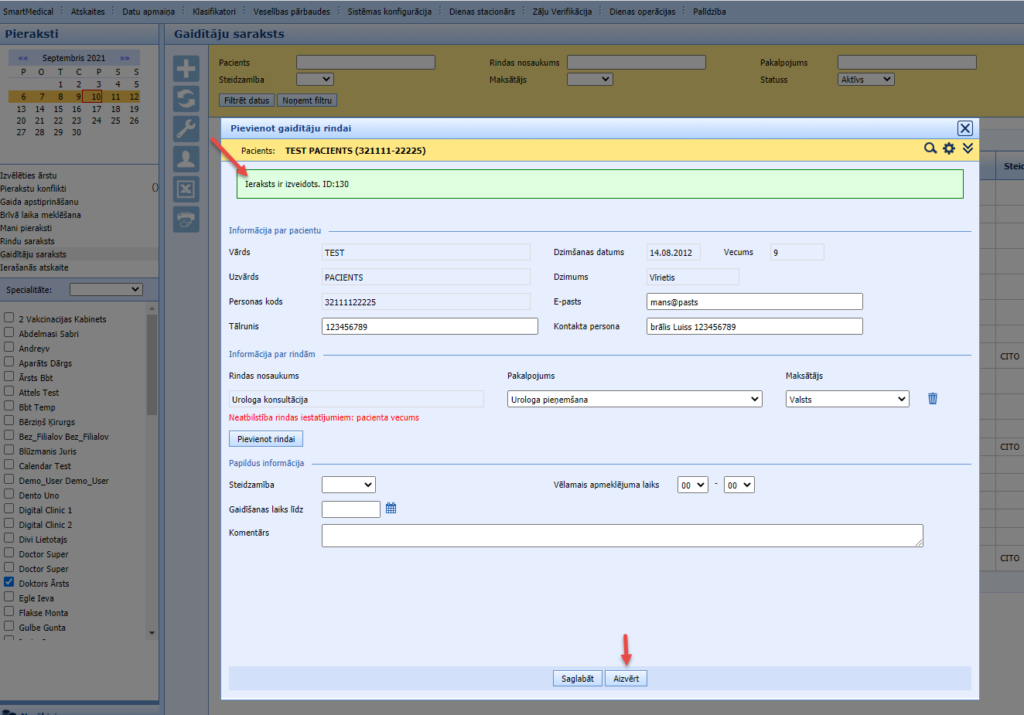
Task: Open the wrench settings sidebar icon
Action: [x=187, y=128]
